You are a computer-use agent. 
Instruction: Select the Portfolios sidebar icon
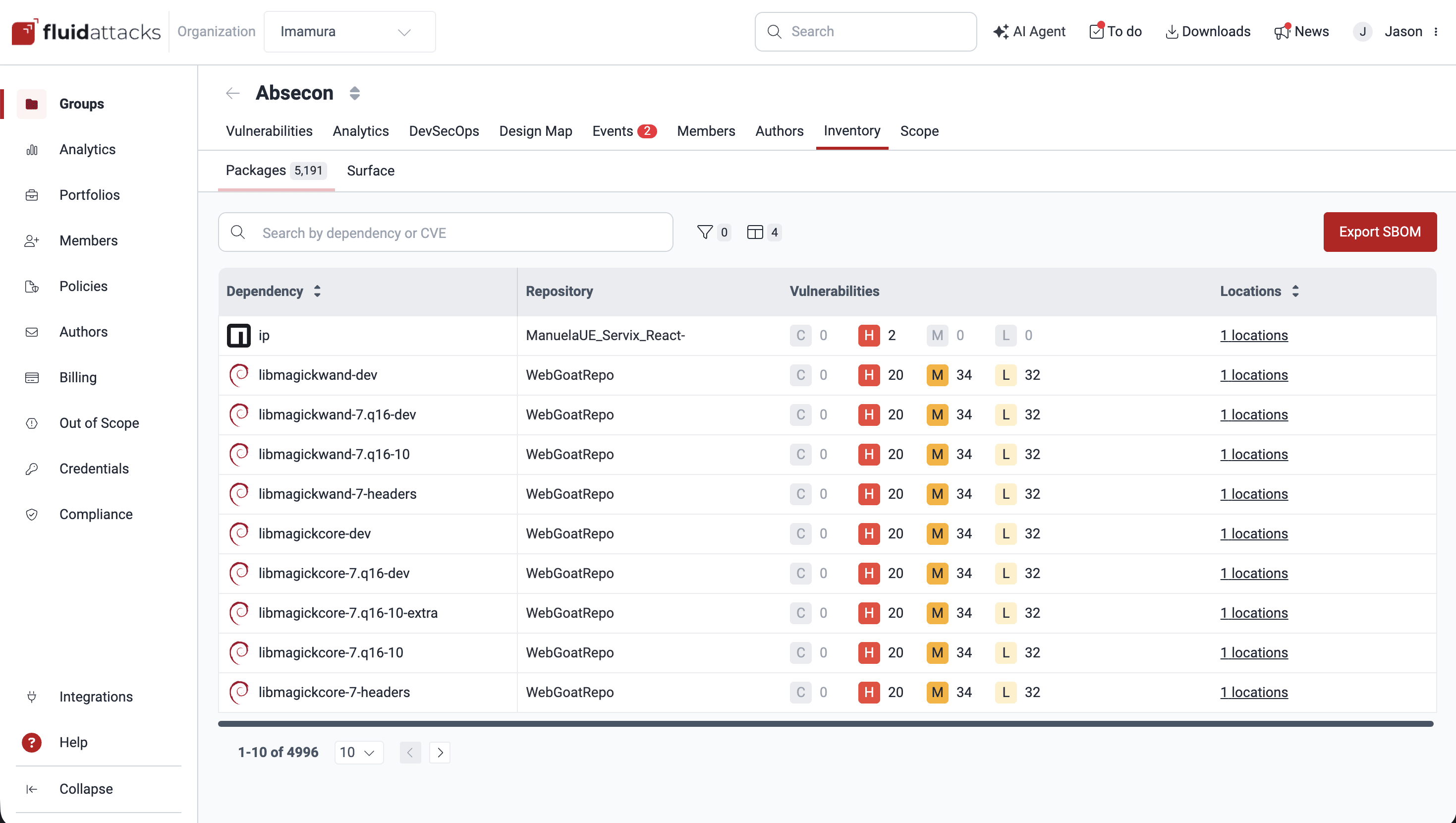coord(32,195)
